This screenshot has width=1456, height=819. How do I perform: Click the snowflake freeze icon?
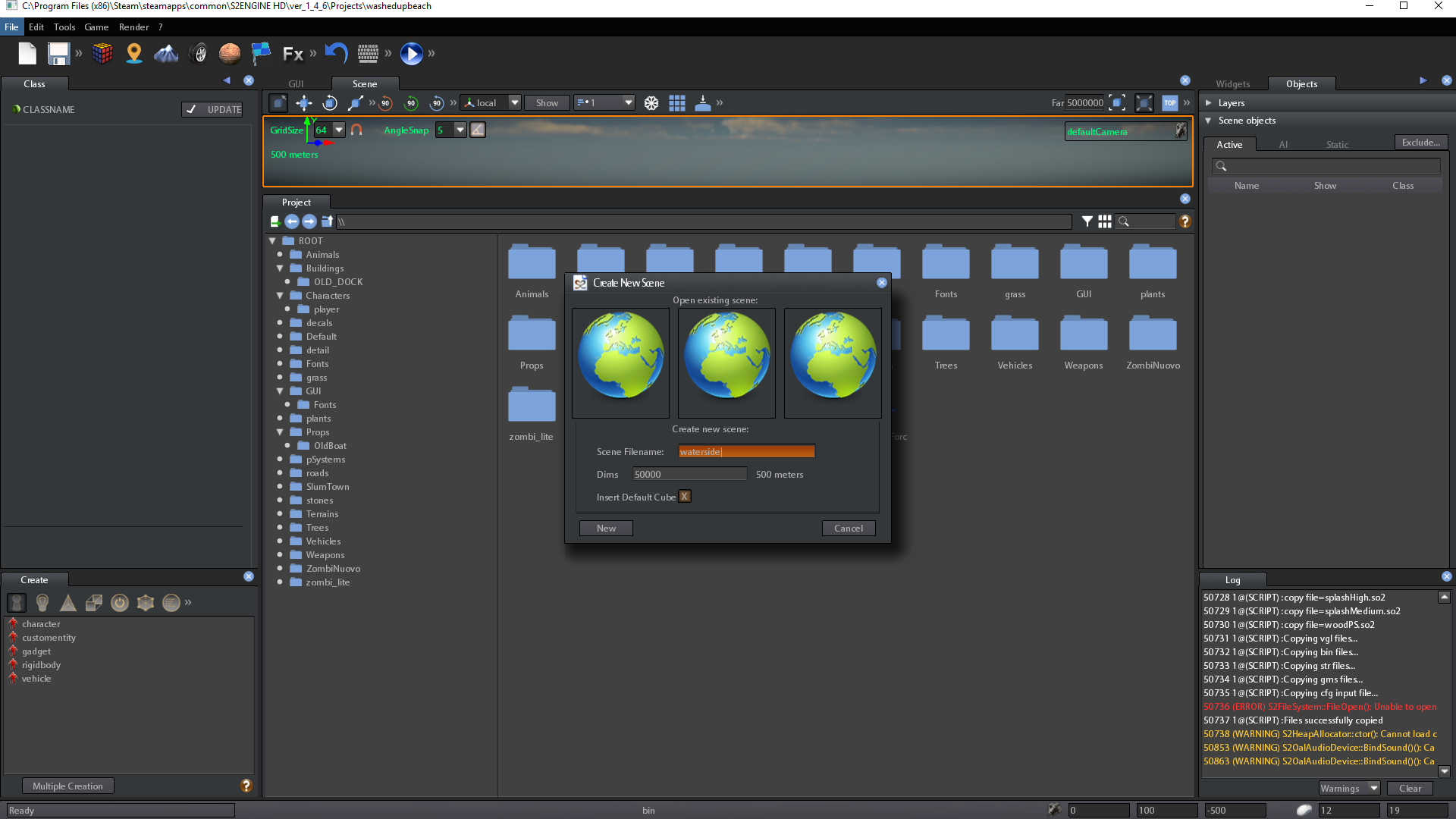[651, 103]
